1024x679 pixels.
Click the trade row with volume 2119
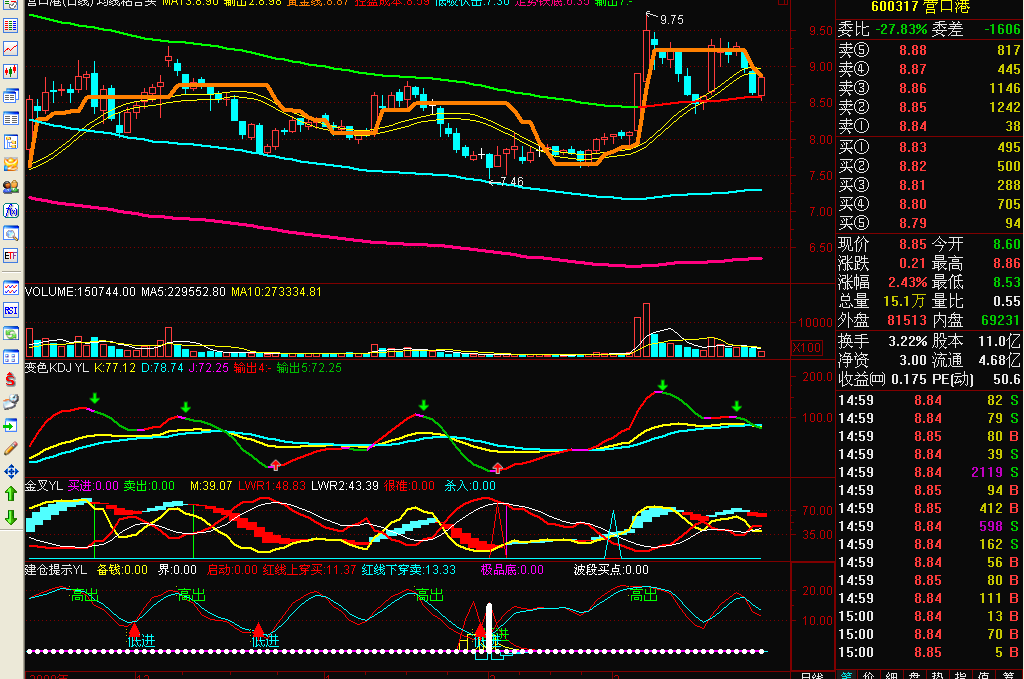929,472
